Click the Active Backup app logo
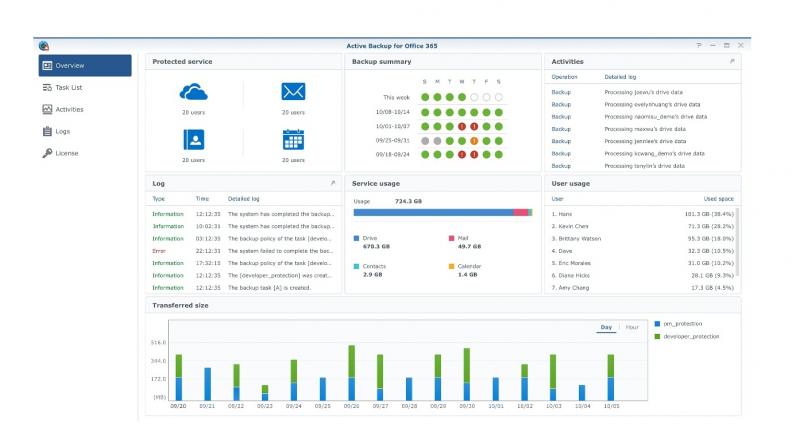 pyautogui.click(x=44, y=46)
